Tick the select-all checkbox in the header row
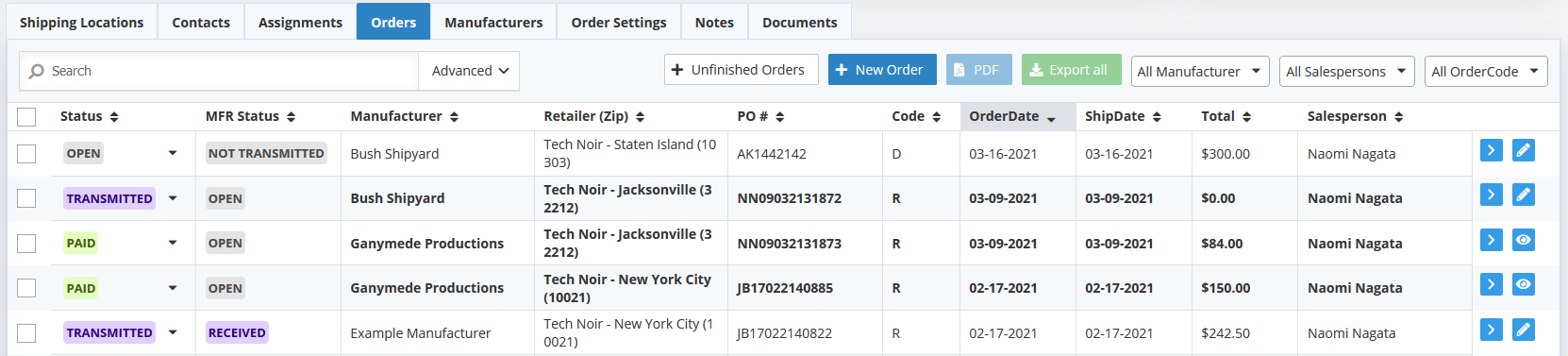Image resolution: width=1568 pixels, height=356 pixels. [x=26, y=117]
